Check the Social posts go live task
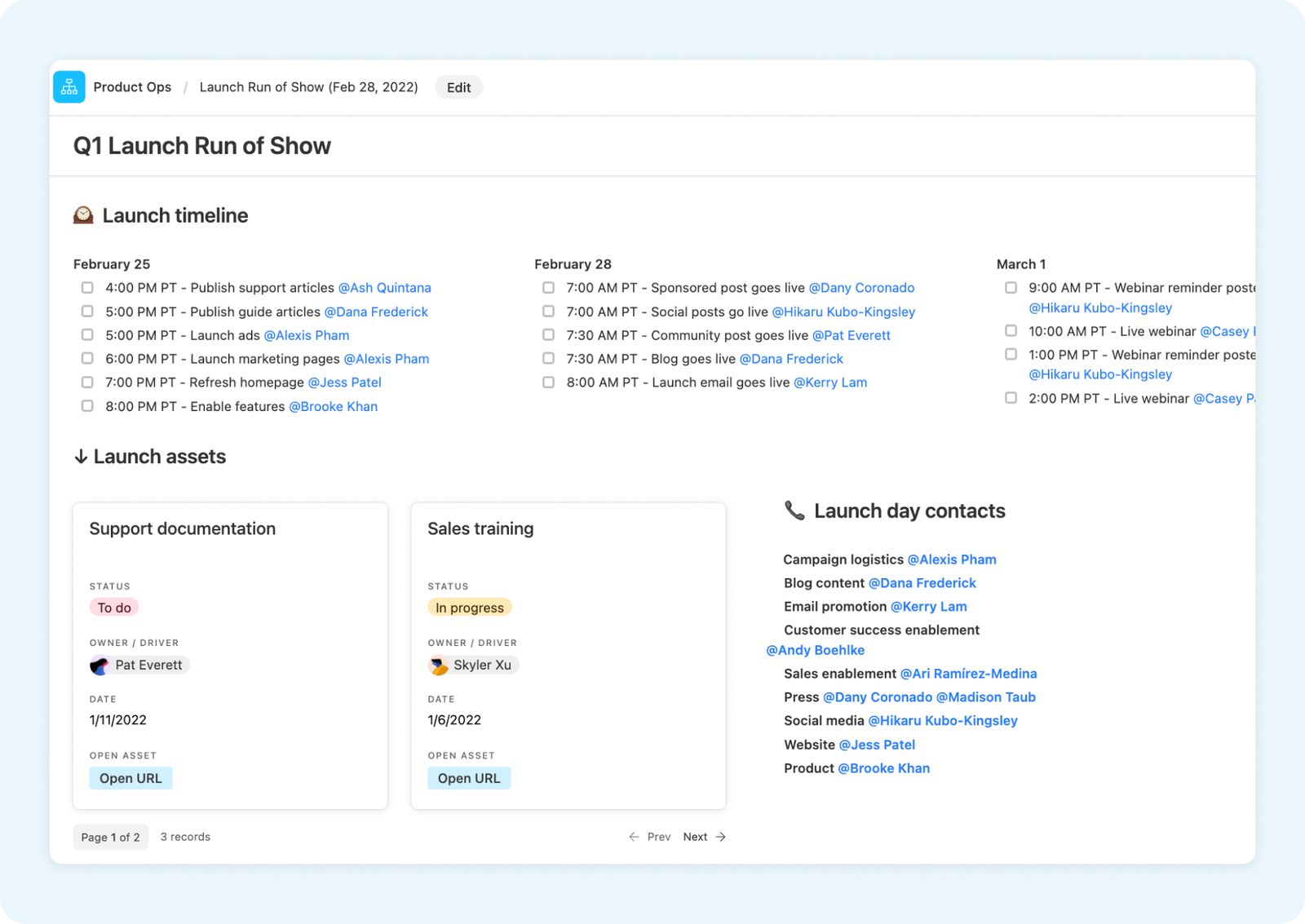The height and width of the screenshot is (924, 1305). pos(549,312)
